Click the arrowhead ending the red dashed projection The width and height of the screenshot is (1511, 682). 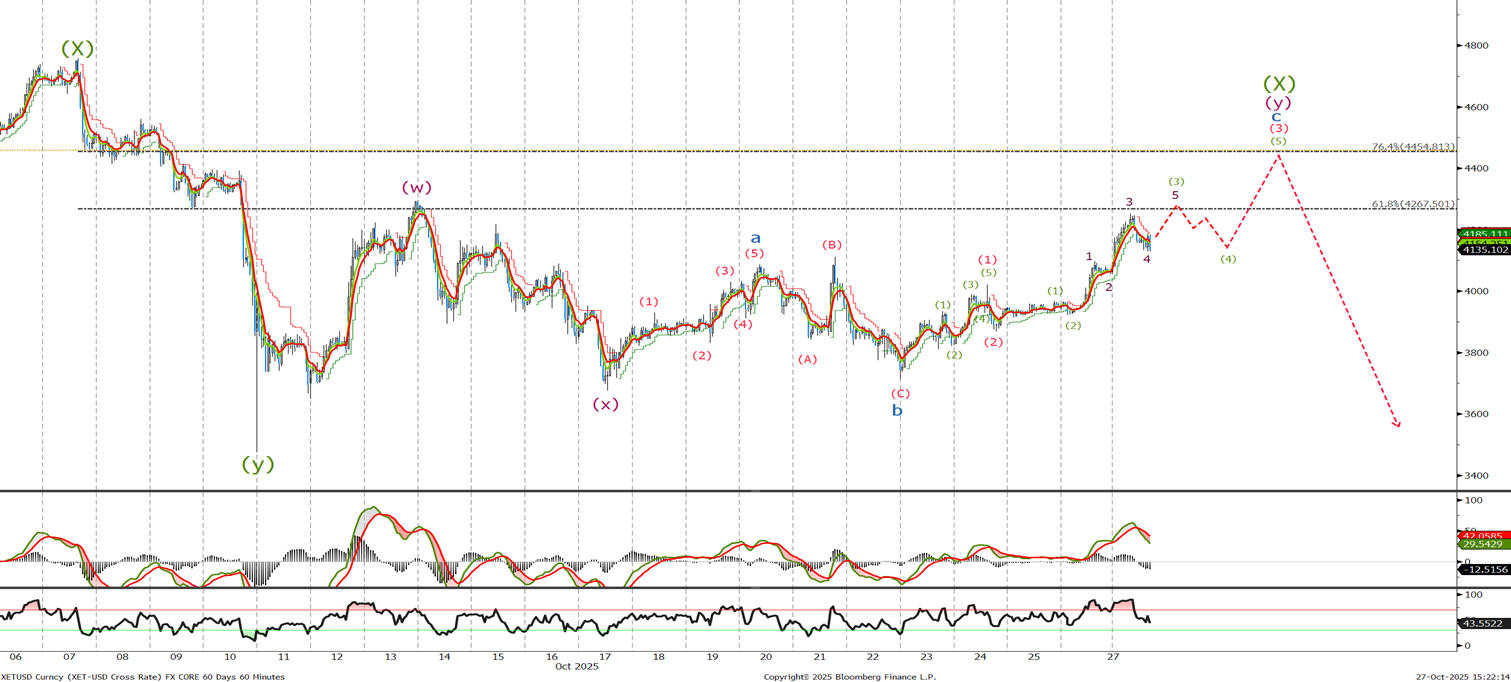(1397, 425)
